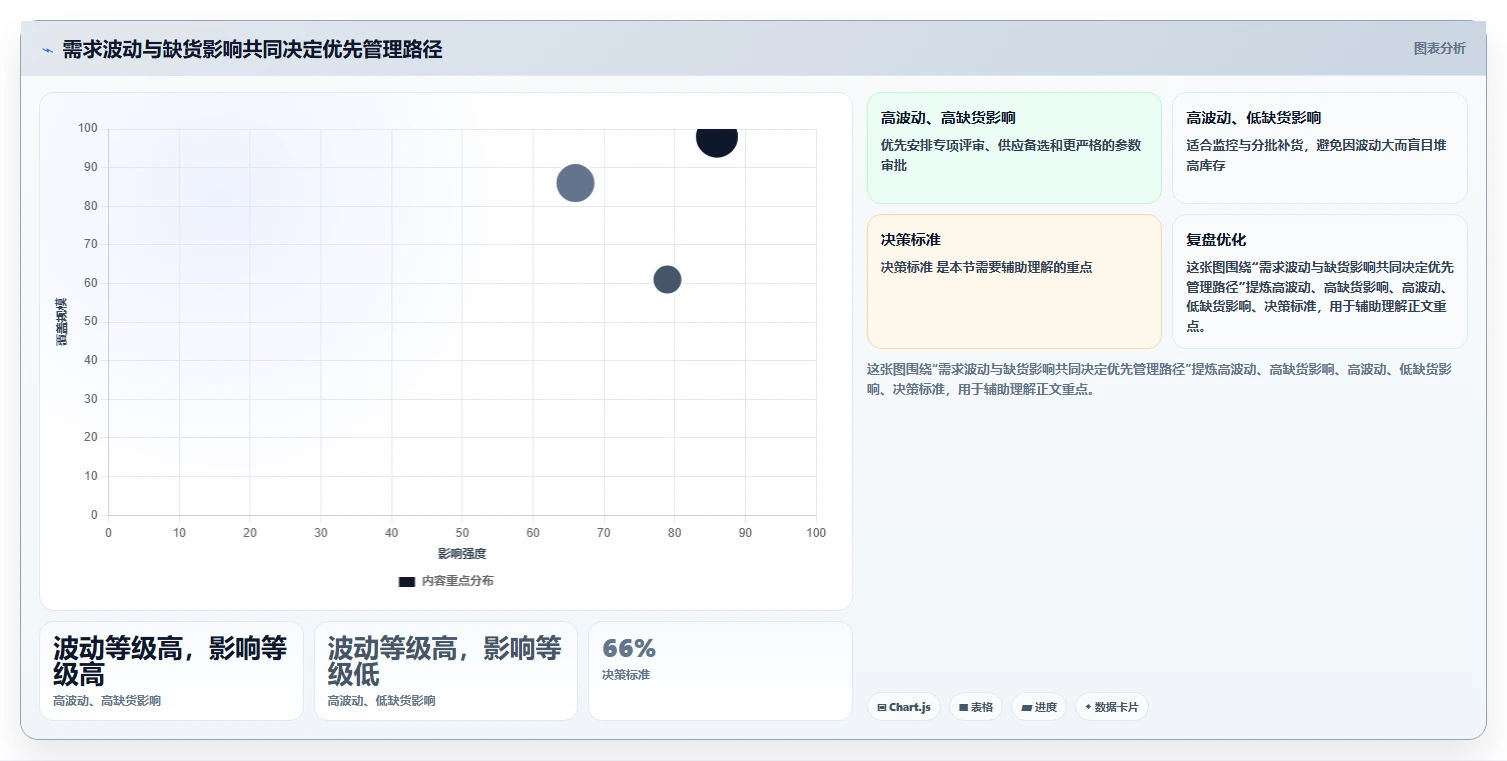Click the lightning icon beside the title

pos(47,50)
